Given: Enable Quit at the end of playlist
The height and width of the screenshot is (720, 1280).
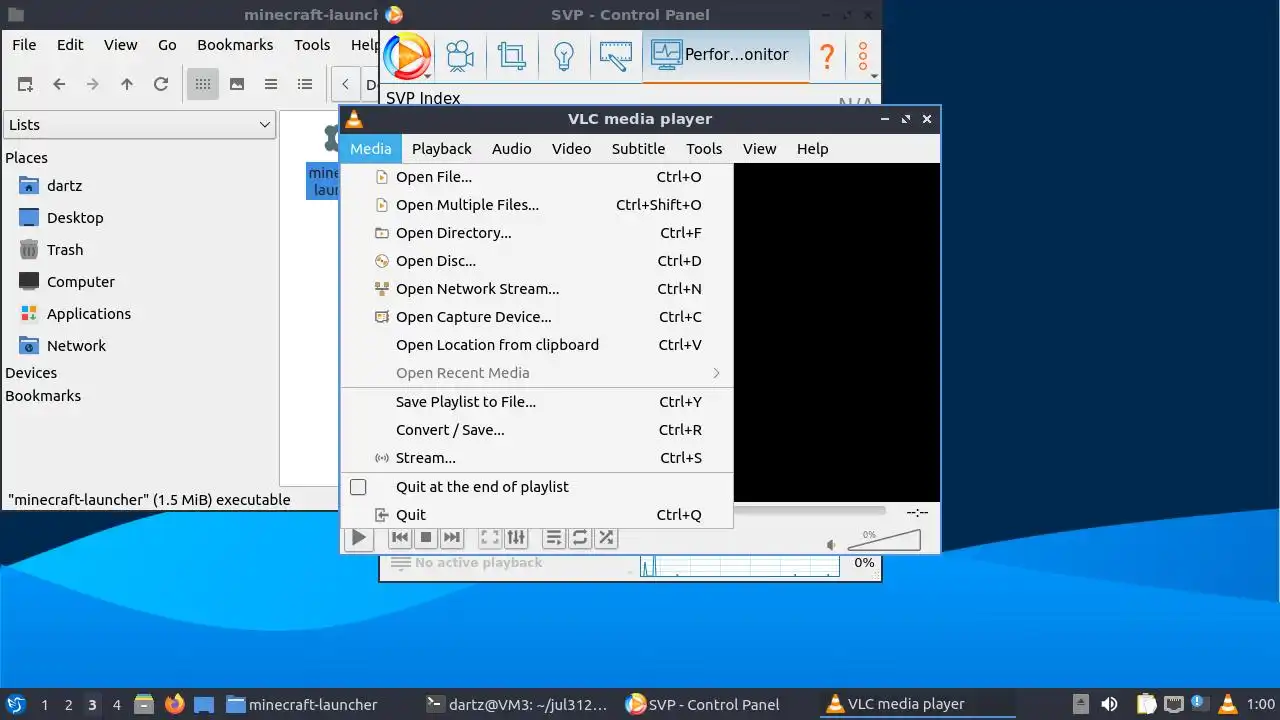Looking at the screenshot, I should pyautogui.click(x=537, y=487).
